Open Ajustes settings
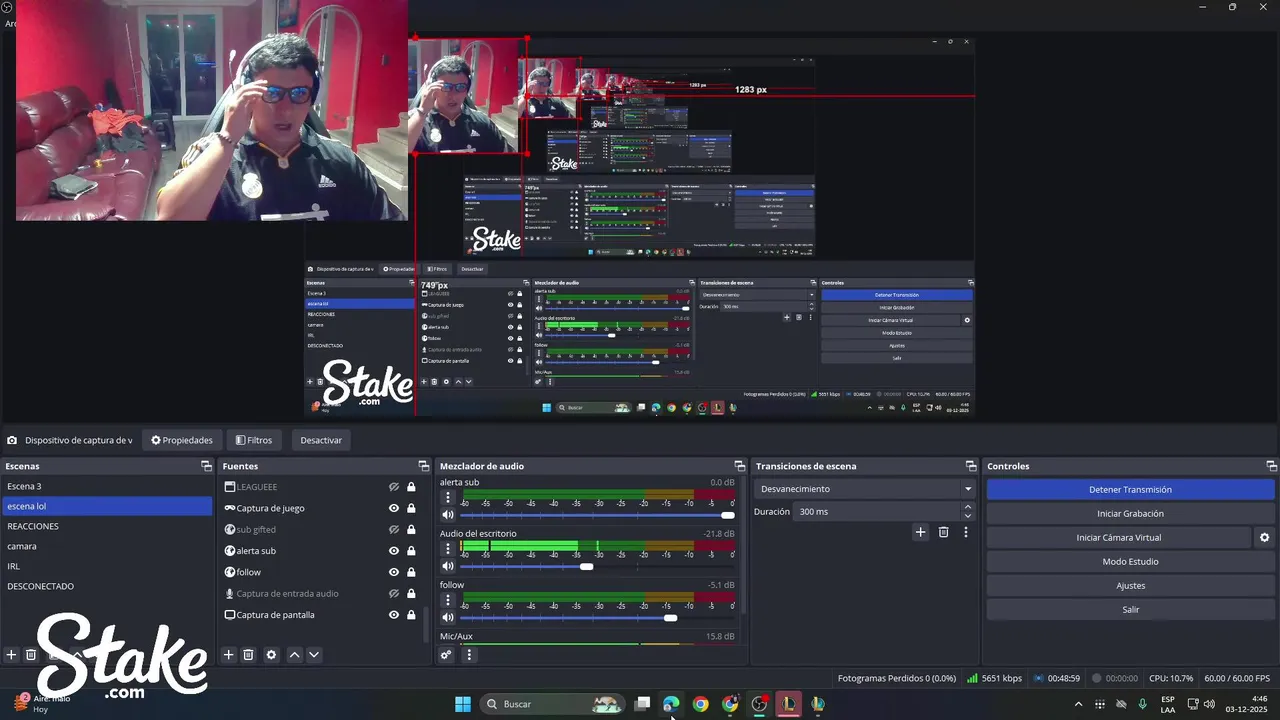The width and height of the screenshot is (1280, 720). (1130, 586)
